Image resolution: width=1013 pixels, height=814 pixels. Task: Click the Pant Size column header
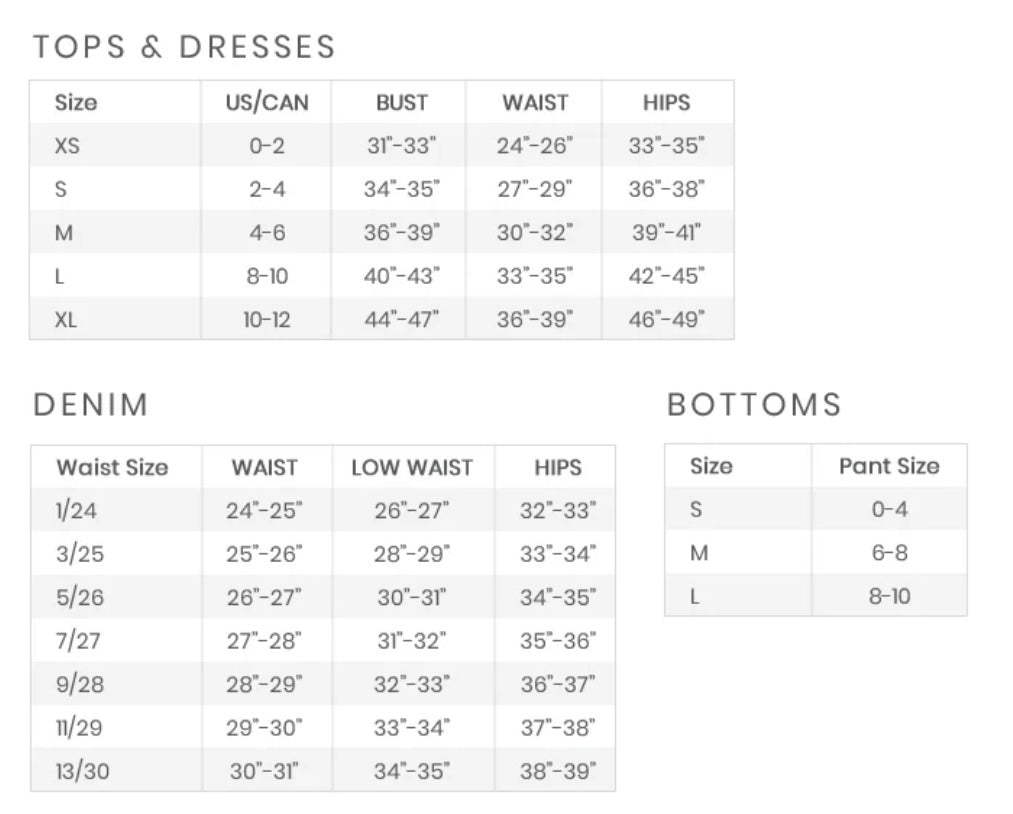tap(889, 466)
